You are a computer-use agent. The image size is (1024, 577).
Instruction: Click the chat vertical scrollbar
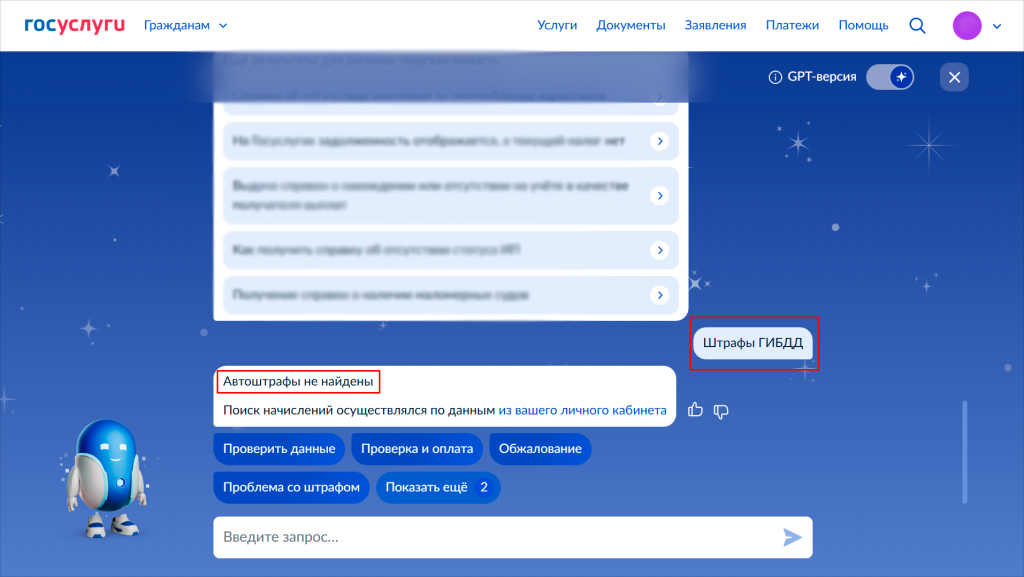964,452
